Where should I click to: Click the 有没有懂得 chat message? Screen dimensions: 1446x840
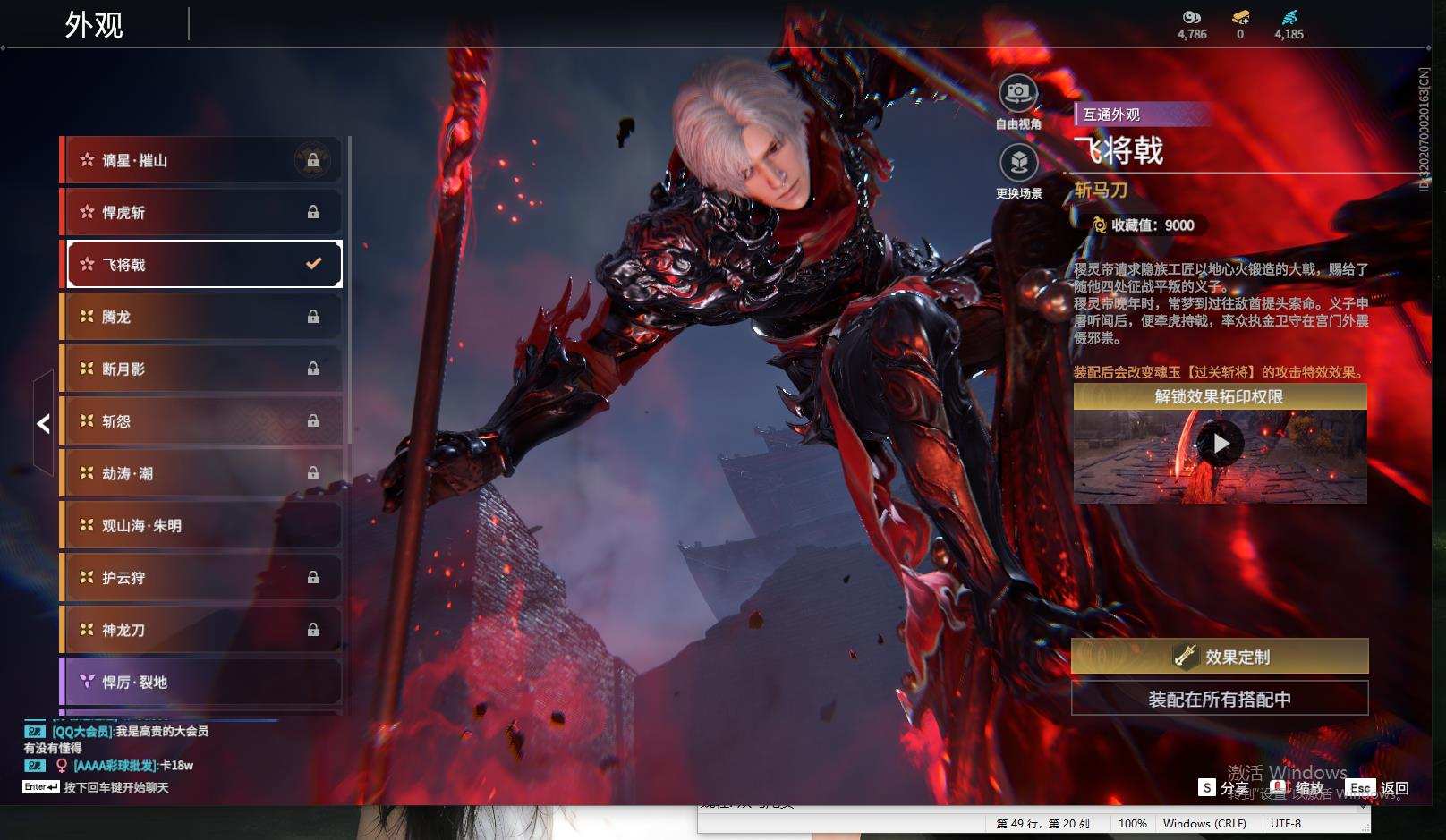click(x=53, y=748)
